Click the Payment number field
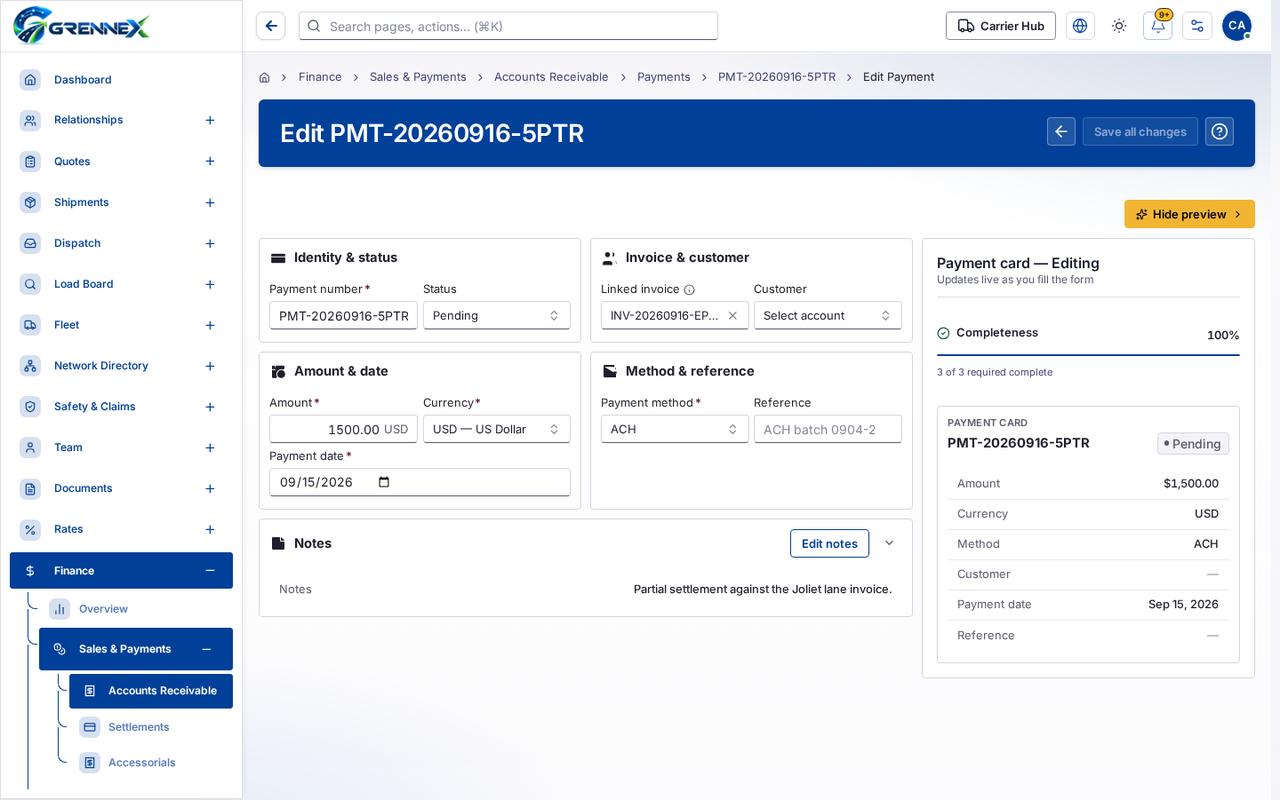This screenshot has width=1280, height=800. 343,316
